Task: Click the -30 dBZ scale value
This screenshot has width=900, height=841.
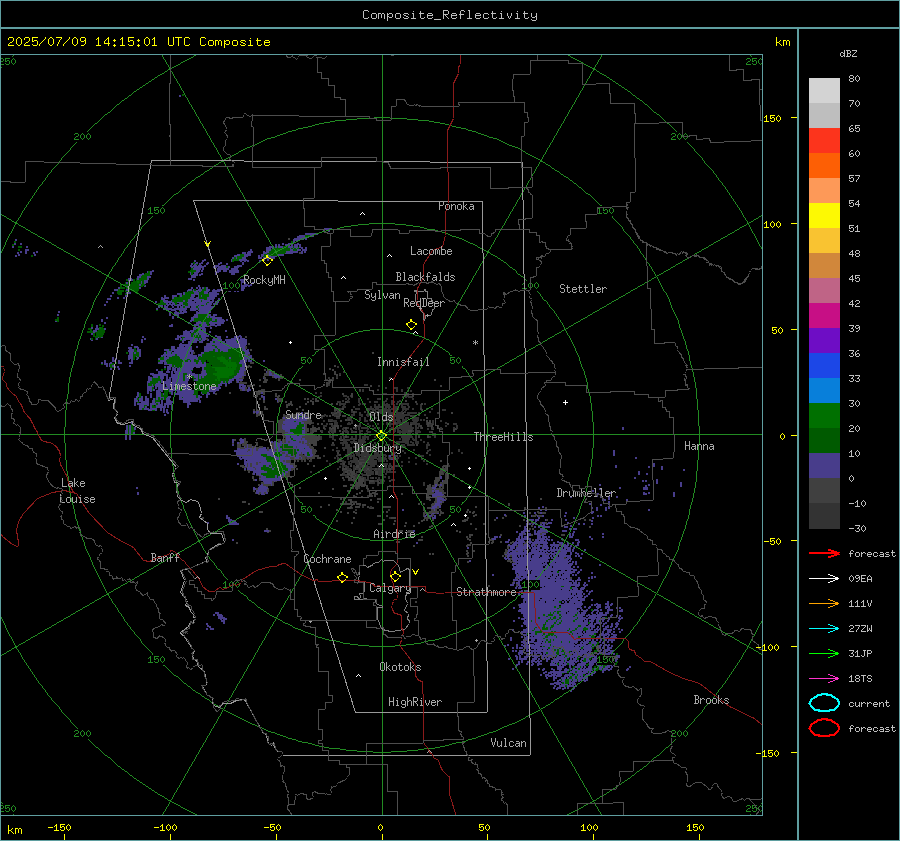Action: pyautogui.click(x=857, y=528)
